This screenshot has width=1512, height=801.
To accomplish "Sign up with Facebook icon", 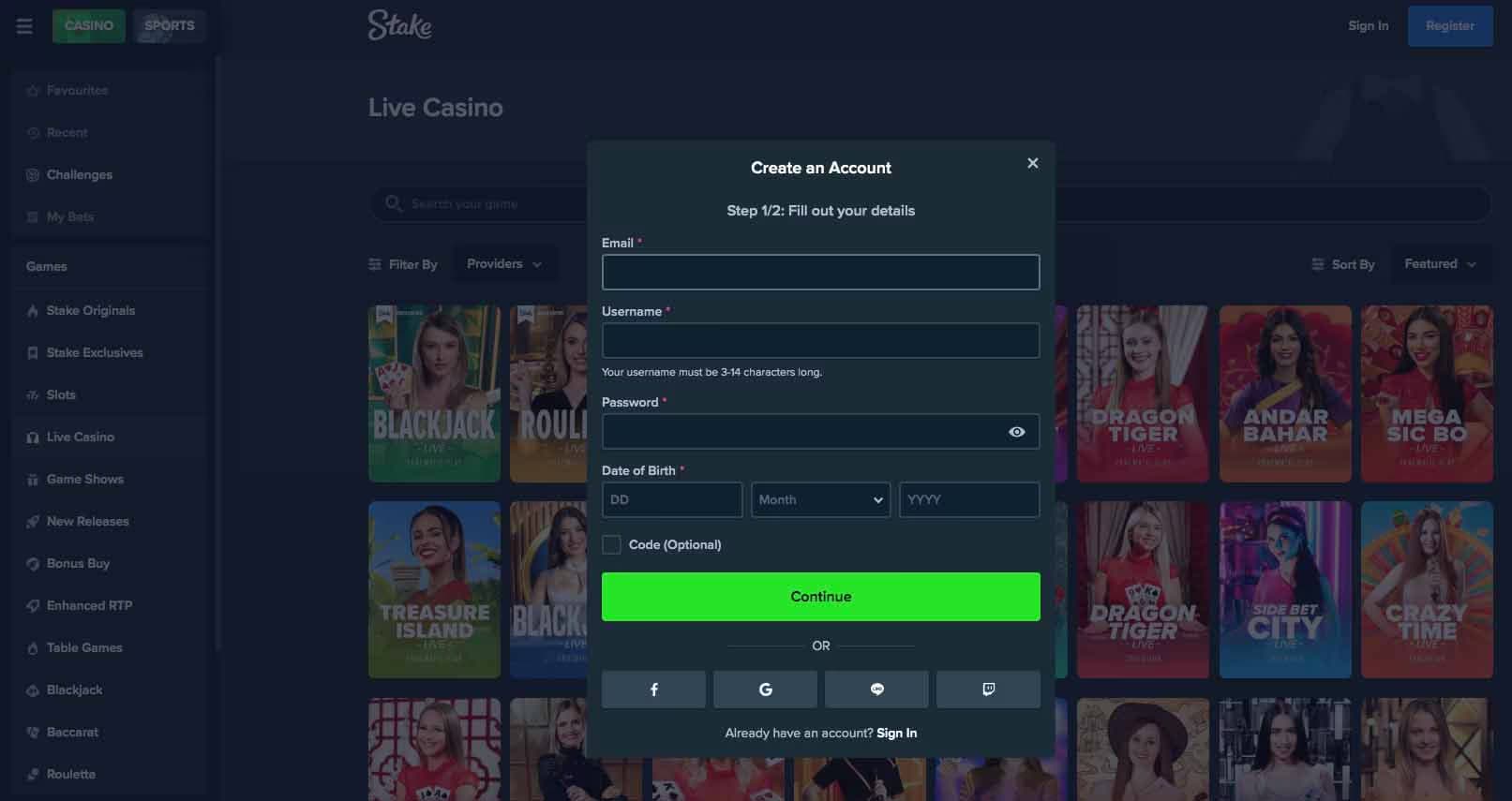I will click(x=653, y=690).
